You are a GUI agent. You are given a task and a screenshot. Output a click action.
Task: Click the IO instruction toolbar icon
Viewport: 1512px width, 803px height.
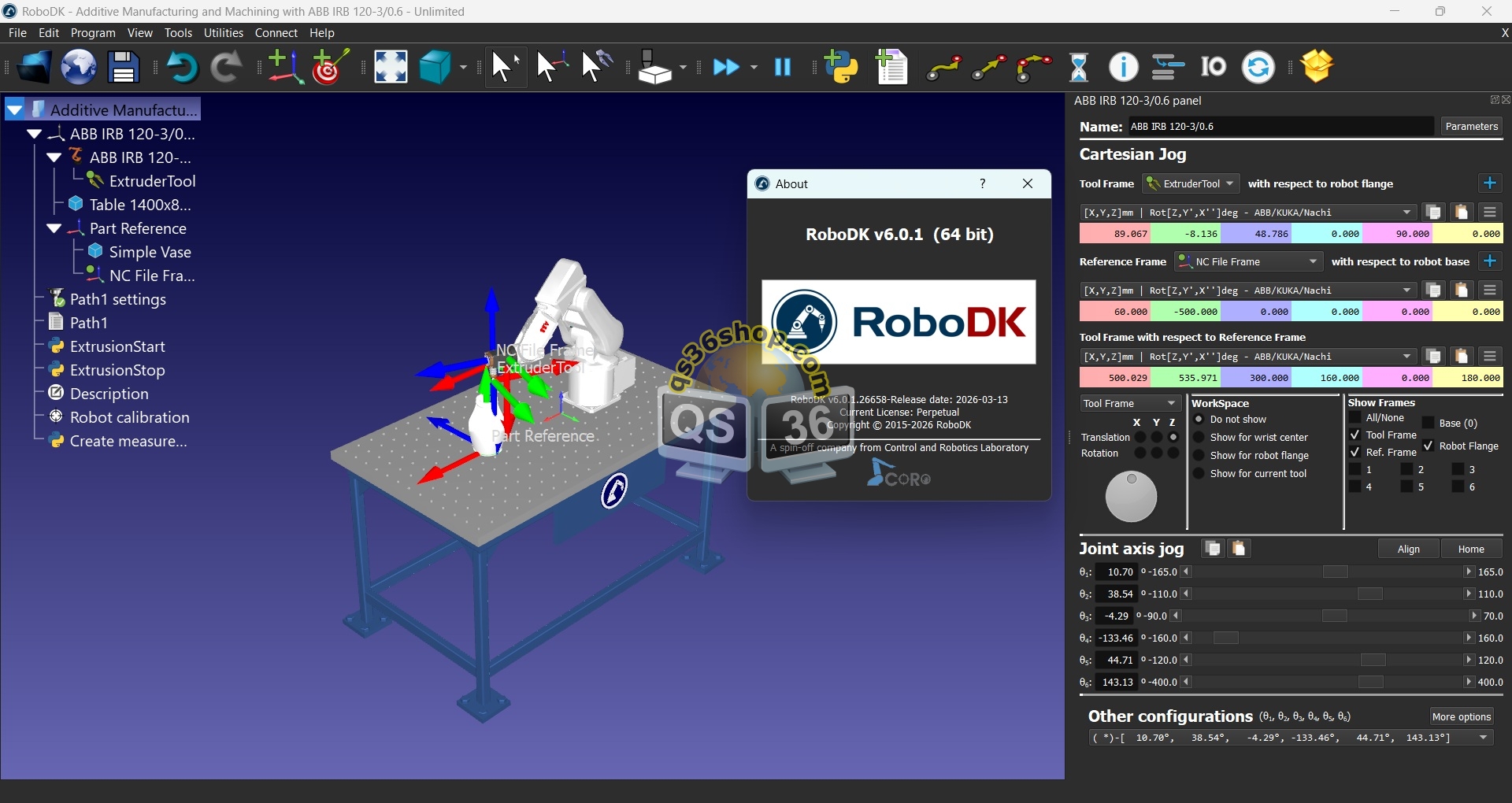(x=1213, y=67)
